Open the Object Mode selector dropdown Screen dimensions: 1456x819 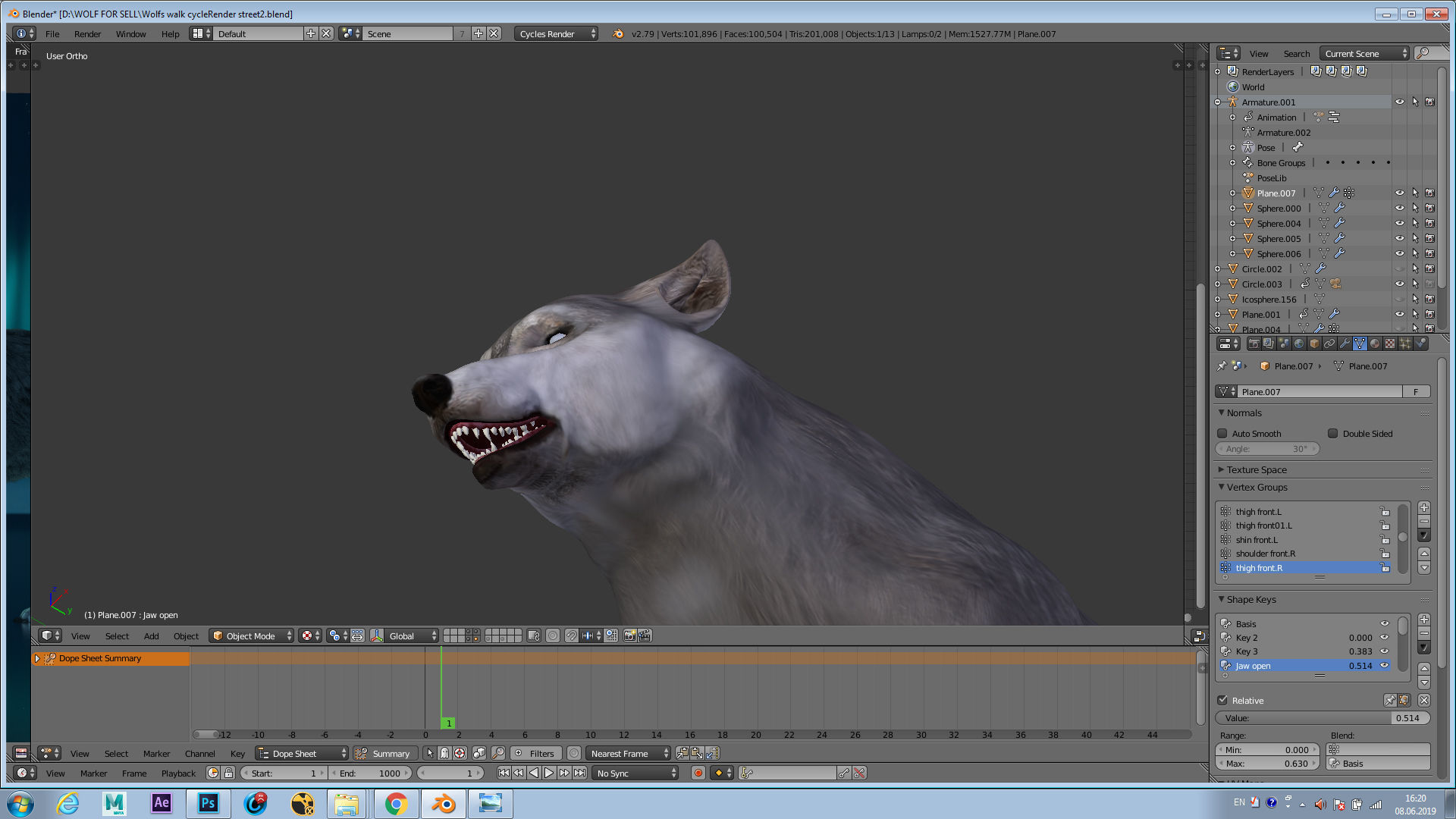click(x=251, y=636)
